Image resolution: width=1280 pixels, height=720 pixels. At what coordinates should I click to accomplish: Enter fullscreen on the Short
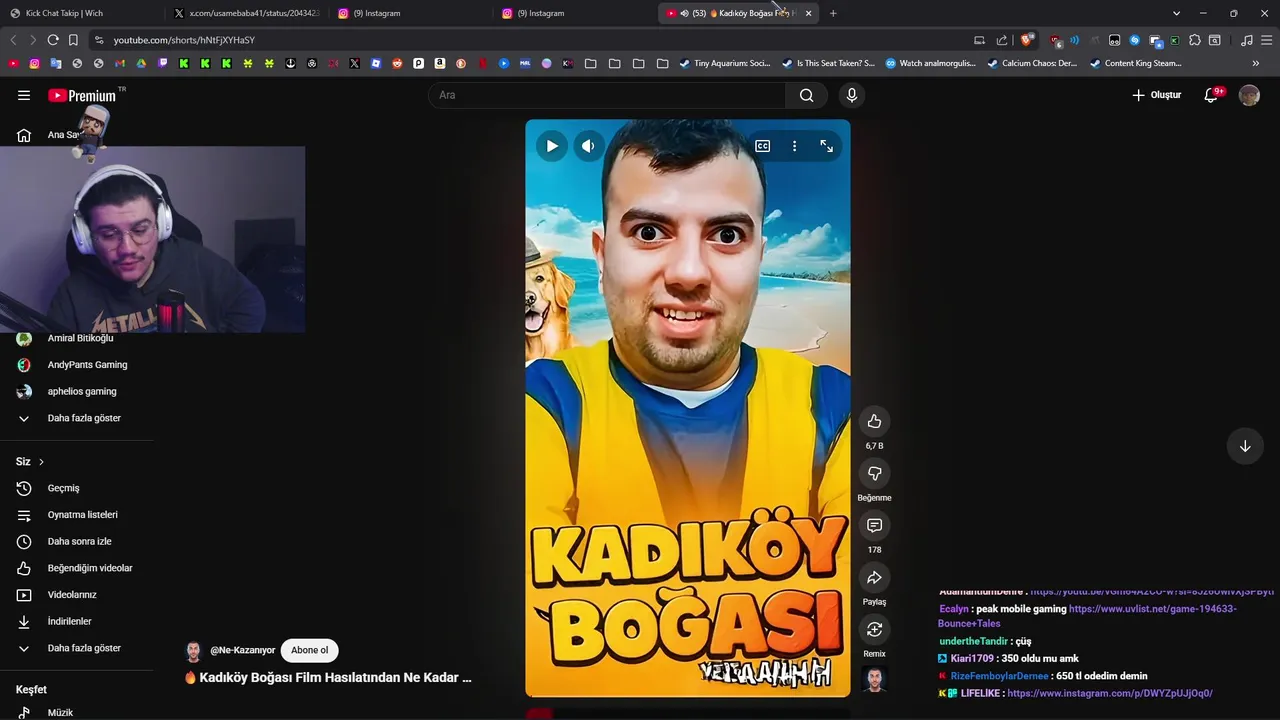click(x=826, y=146)
